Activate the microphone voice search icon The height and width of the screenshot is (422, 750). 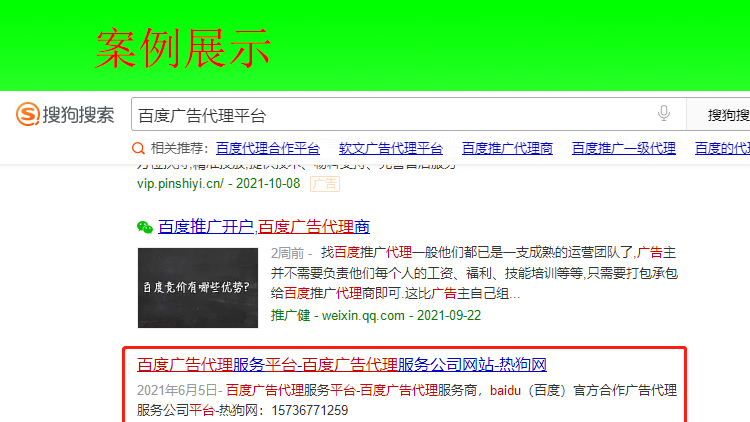[663, 113]
